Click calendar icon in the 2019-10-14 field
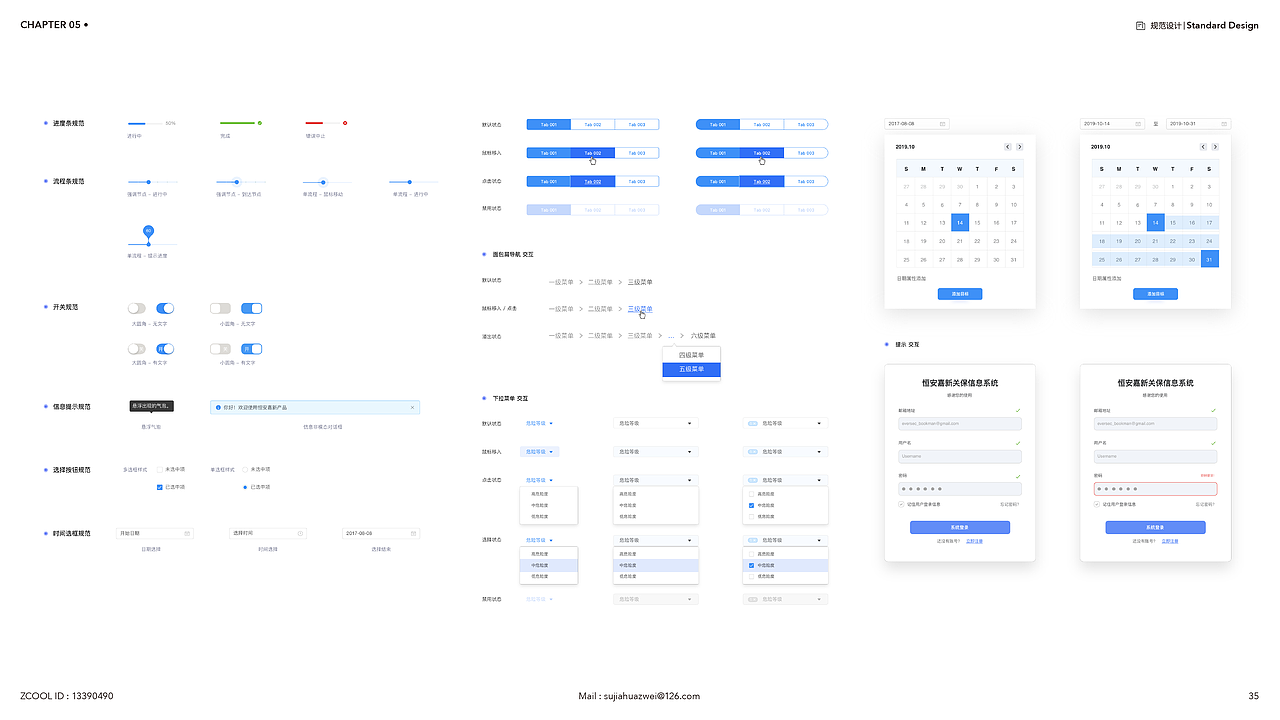Screen dimensions: 1280x720 click(1138, 124)
